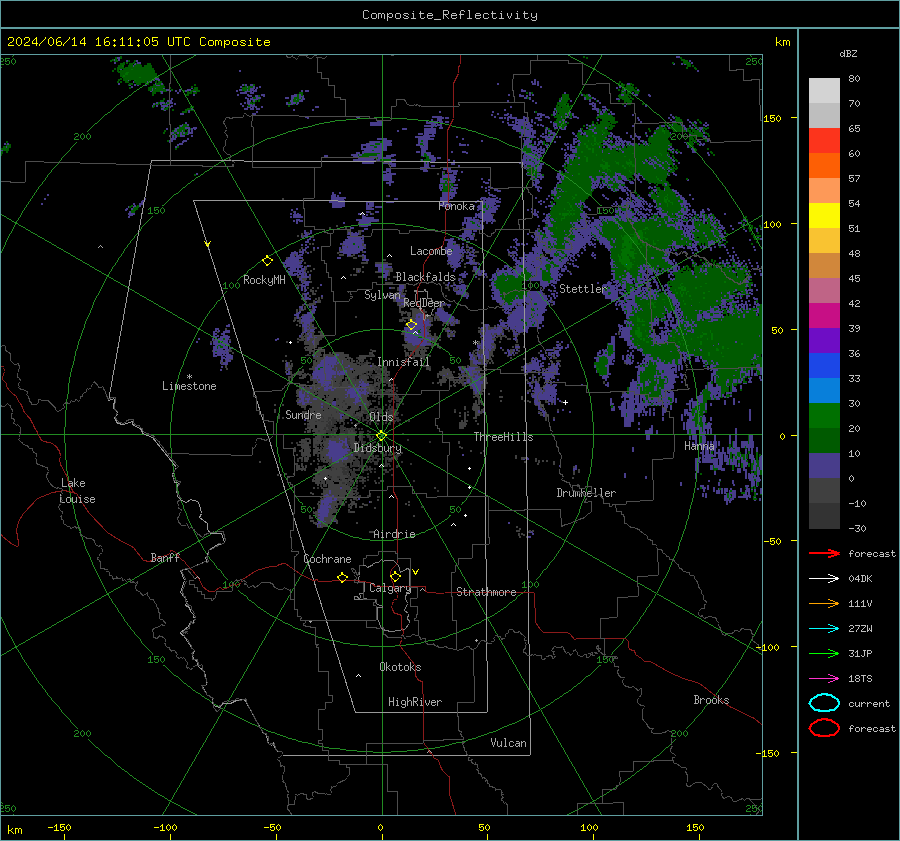This screenshot has height=841, width=900.
Task: Pick the topmost light gray dBZ swatch
Action: click(x=824, y=90)
